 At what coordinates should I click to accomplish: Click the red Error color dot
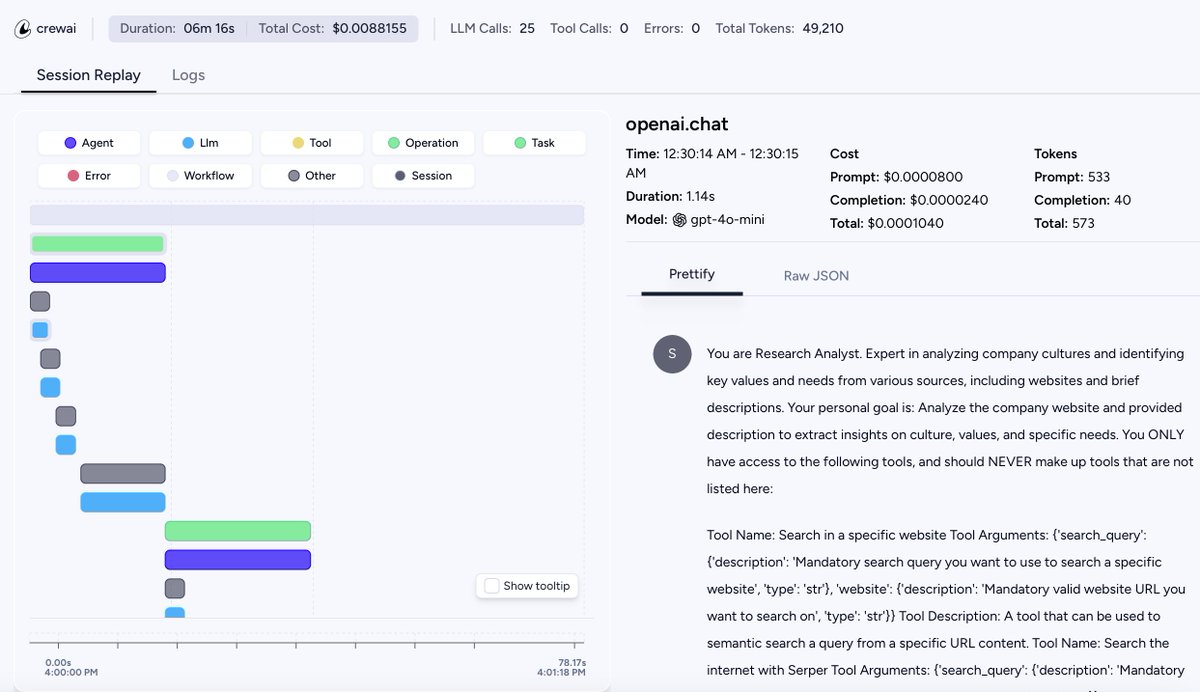tap(73, 176)
